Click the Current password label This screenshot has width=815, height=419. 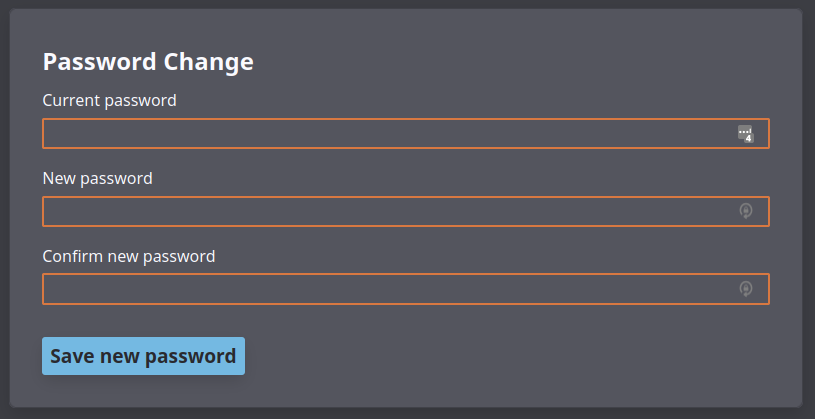(x=109, y=100)
